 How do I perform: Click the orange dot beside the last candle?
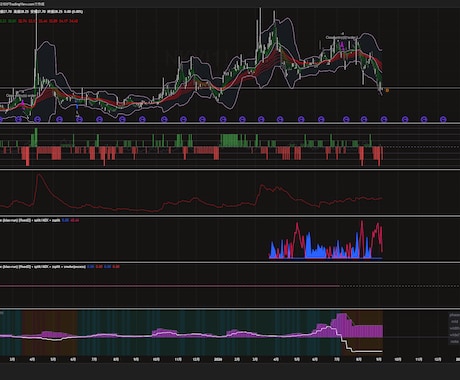click(x=387, y=90)
